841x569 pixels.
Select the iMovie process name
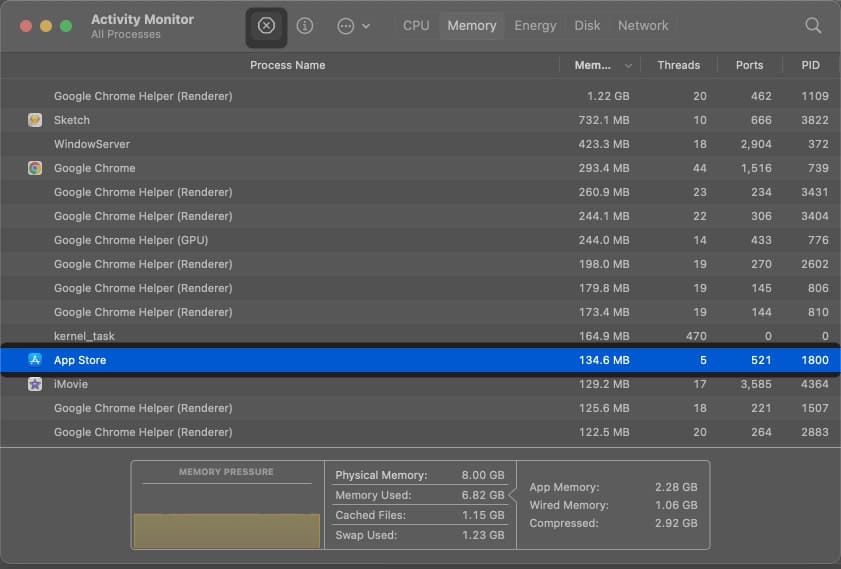[x=71, y=384]
